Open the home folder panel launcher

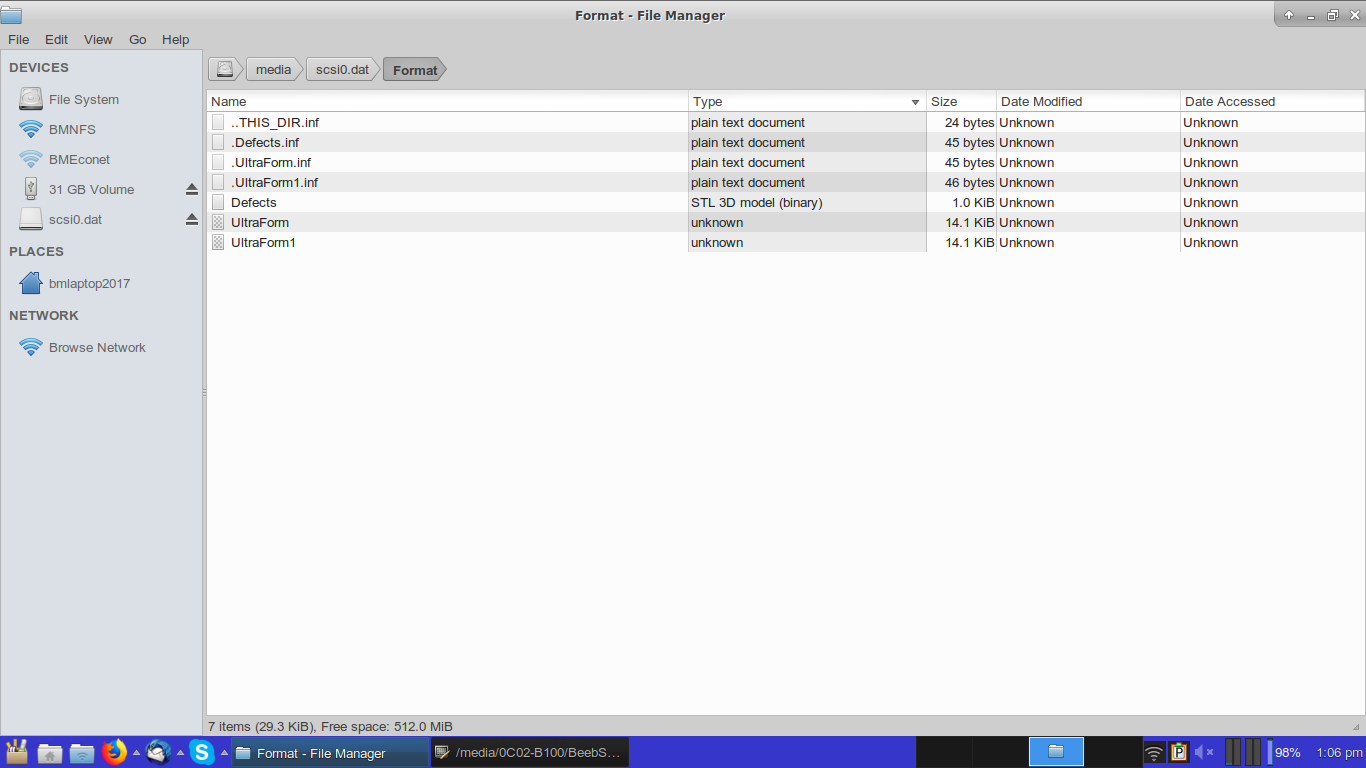[x=50, y=753]
